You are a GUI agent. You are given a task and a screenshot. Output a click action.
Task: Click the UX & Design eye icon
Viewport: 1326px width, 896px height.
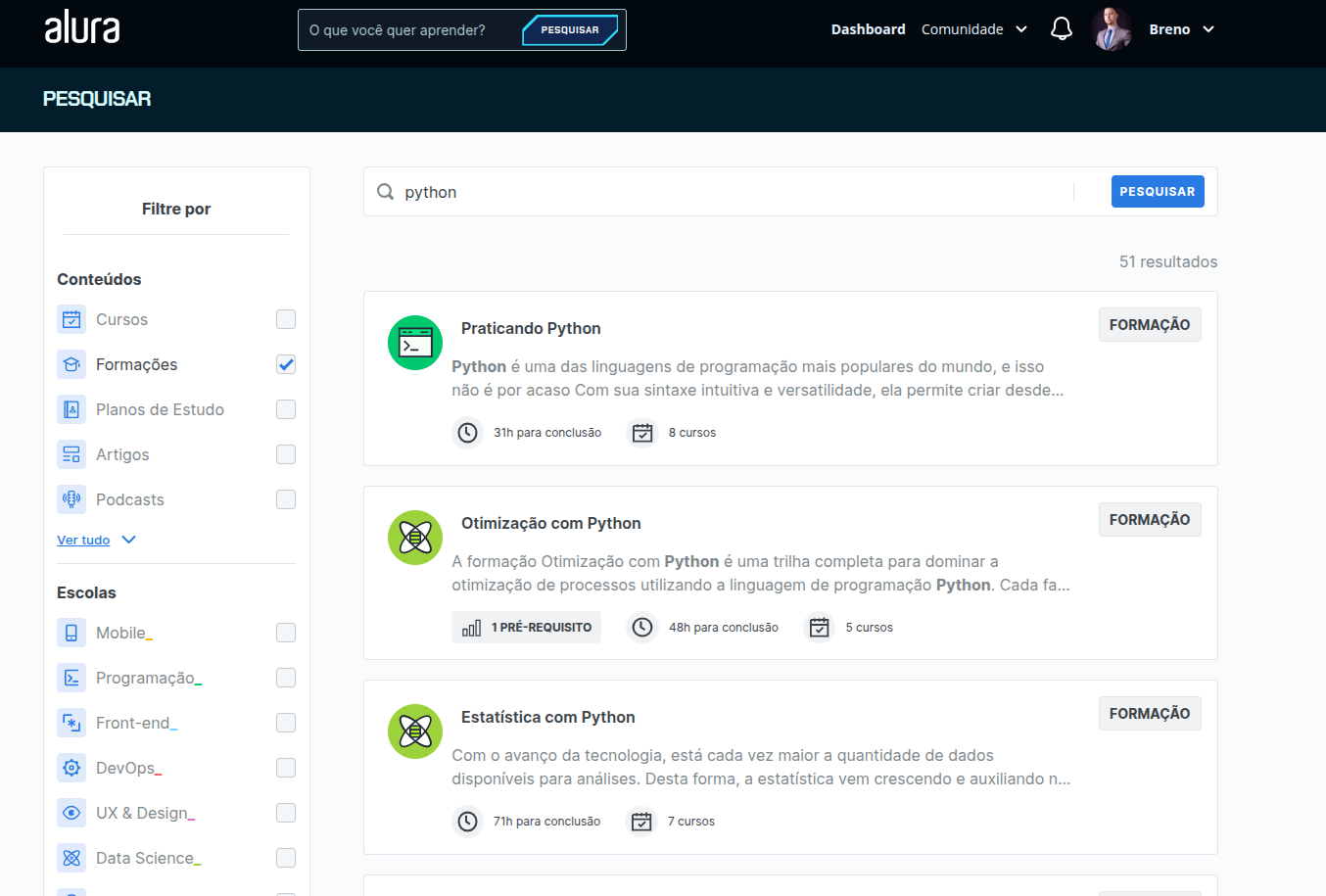(x=71, y=813)
